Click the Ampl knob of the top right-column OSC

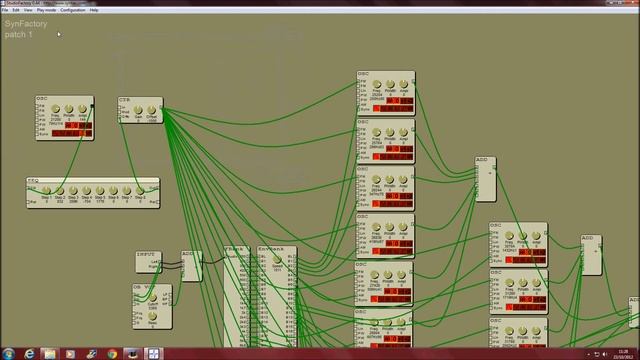[x=536, y=236]
